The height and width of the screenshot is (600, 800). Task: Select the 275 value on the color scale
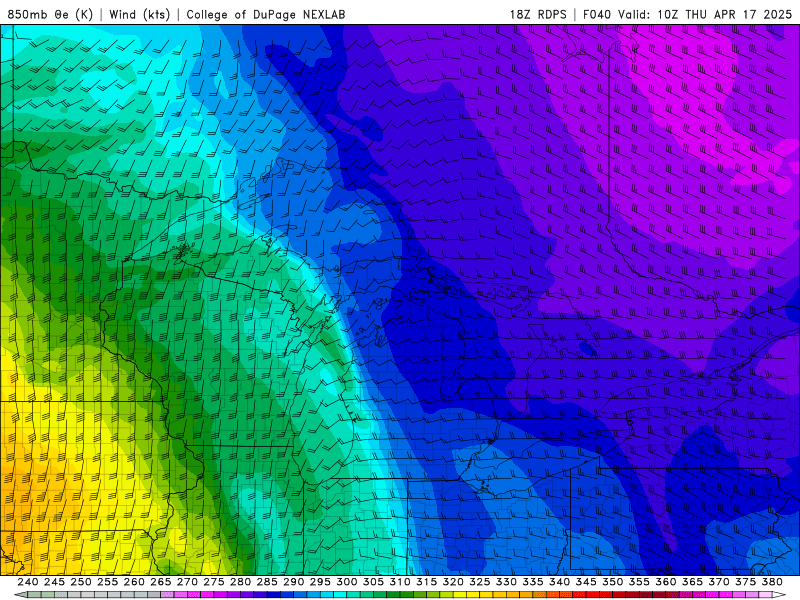(x=214, y=582)
